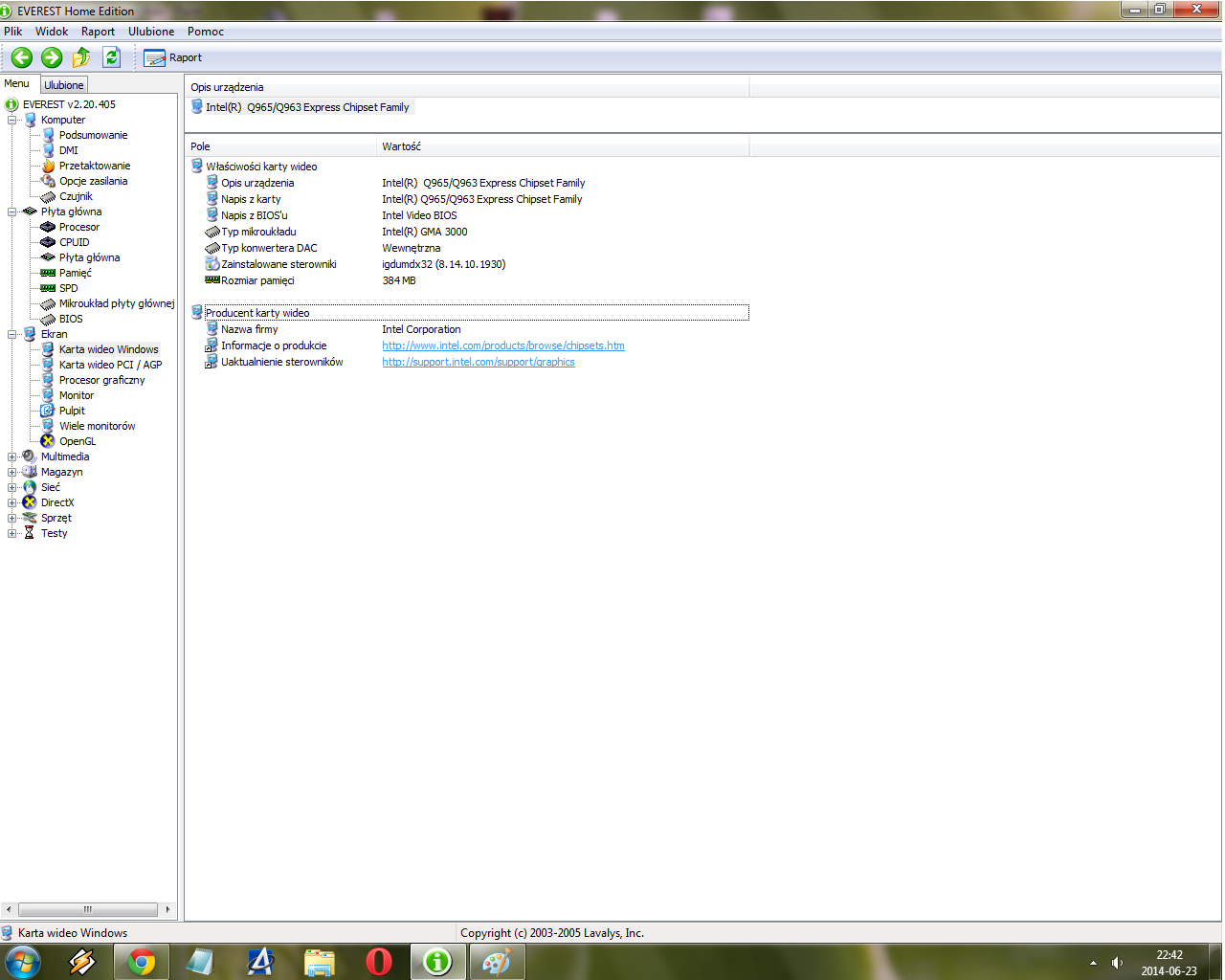Open the Paint app from the taskbar

coord(497,962)
